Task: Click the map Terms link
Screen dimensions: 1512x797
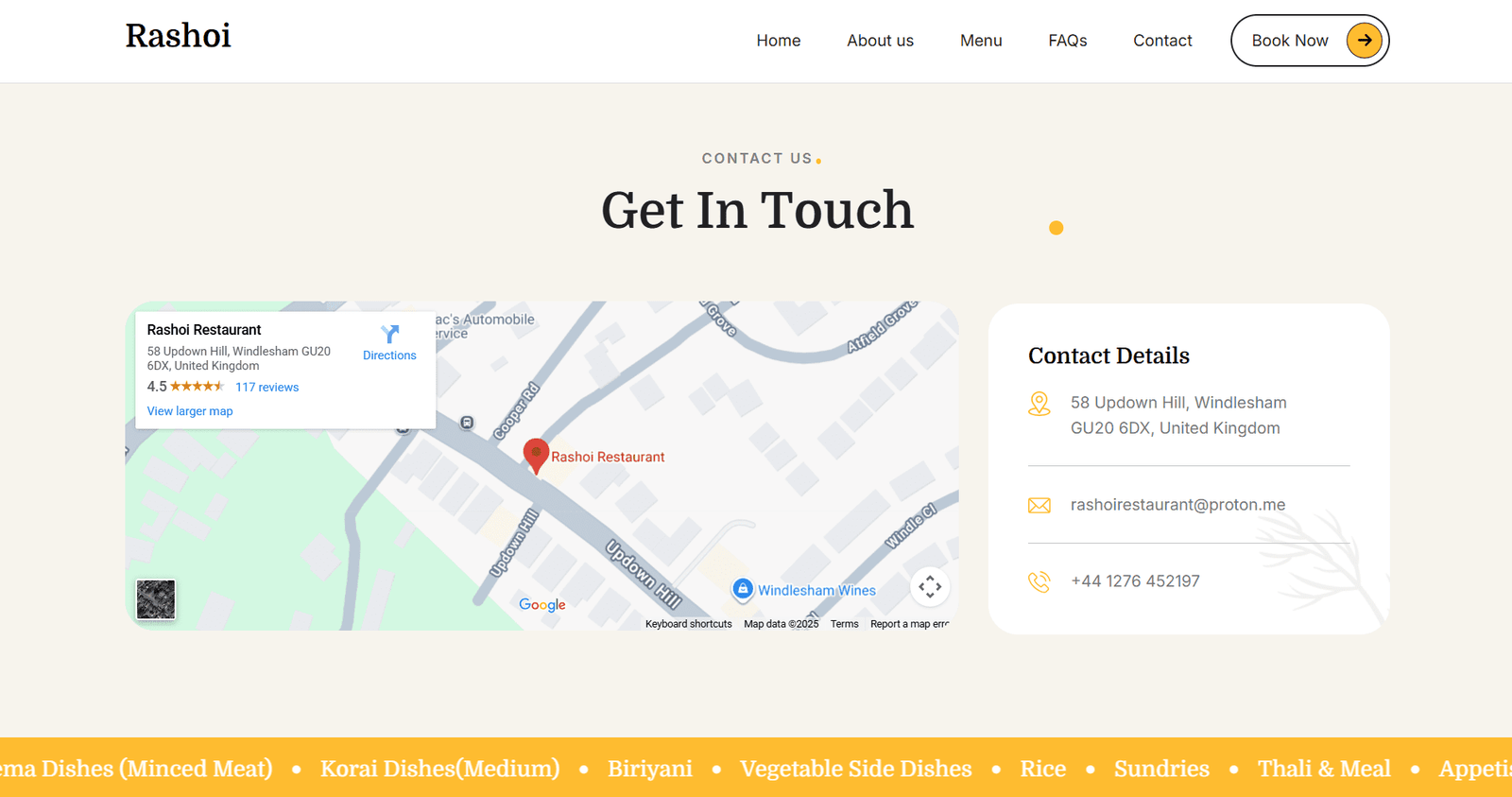Action: (x=844, y=624)
